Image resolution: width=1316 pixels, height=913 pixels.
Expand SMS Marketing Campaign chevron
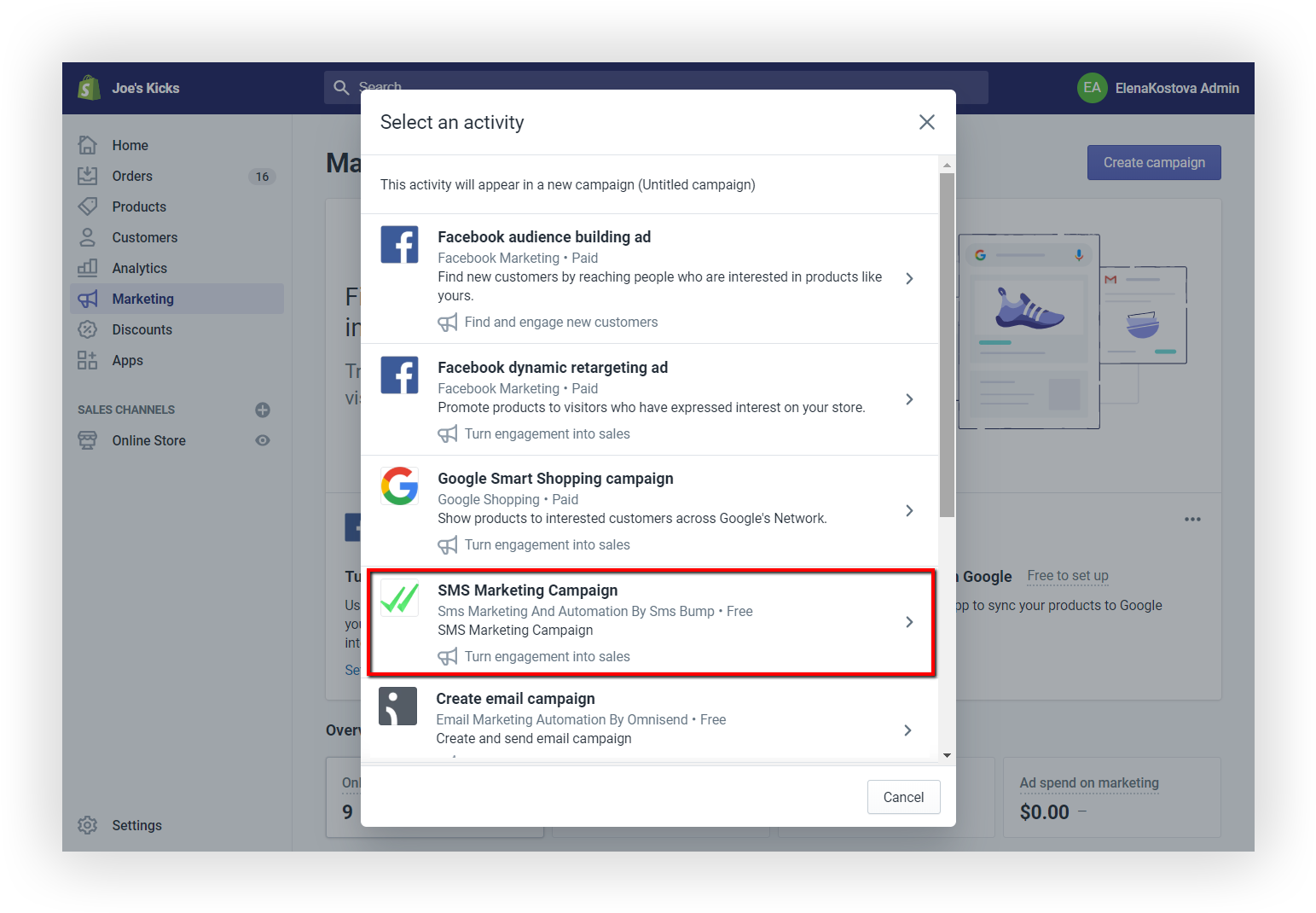tap(909, 622)
